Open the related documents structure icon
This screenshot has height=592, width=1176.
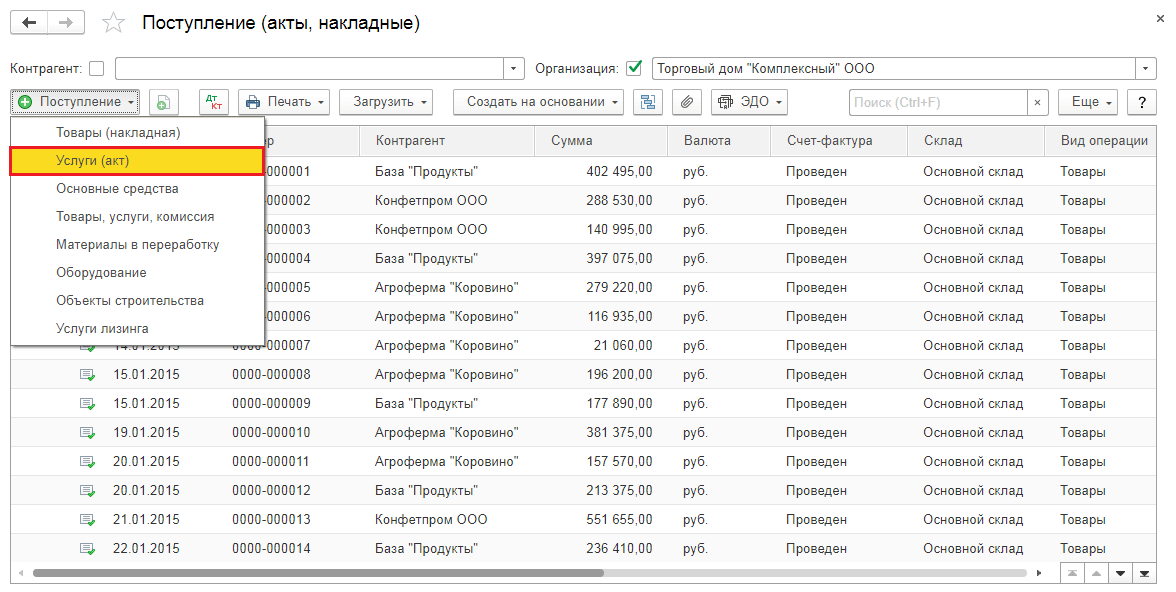[648, 102]
